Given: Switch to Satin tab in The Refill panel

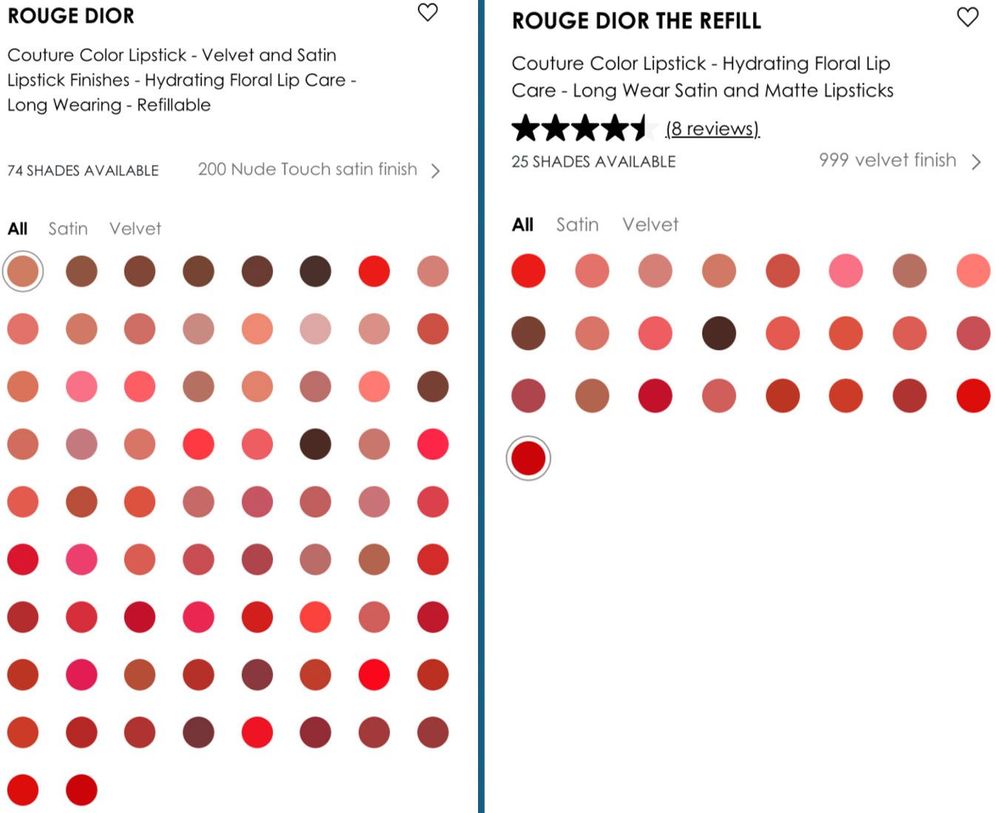Looking at the screenshot, I should tap(577, 225).
